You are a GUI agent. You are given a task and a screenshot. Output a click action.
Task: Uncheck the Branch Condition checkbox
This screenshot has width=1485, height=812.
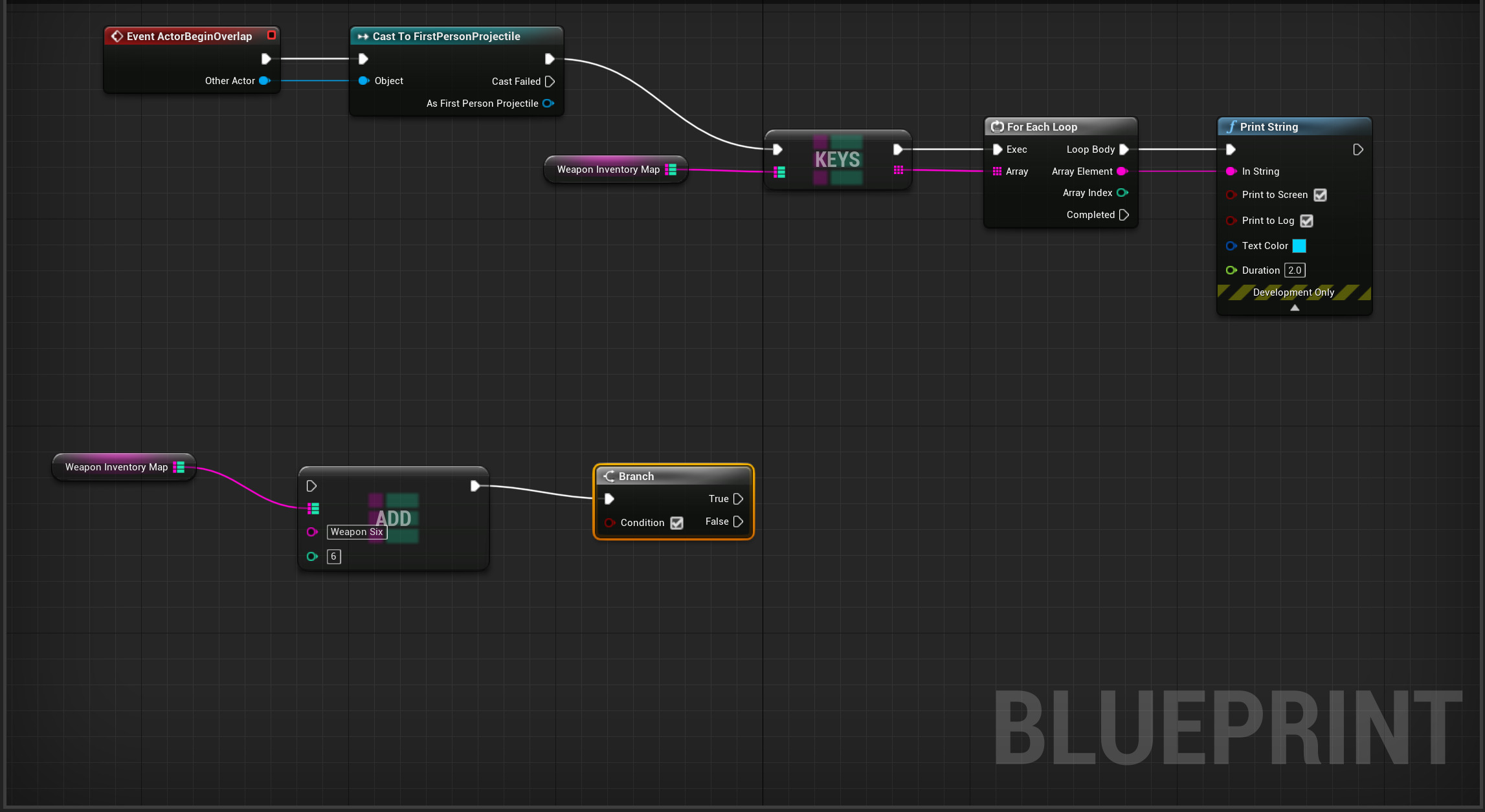pyautogui.click(x=676, y=523)
